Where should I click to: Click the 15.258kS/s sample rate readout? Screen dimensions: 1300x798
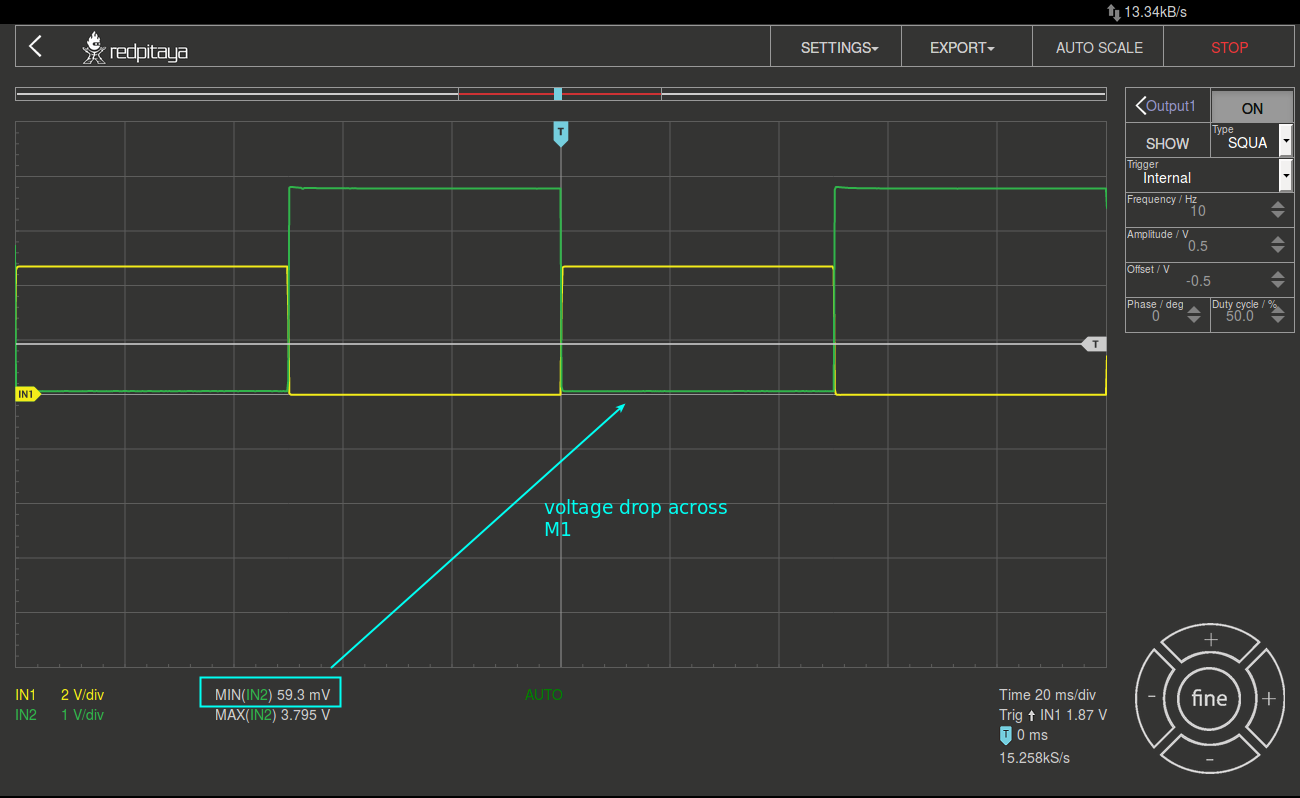1034,757
